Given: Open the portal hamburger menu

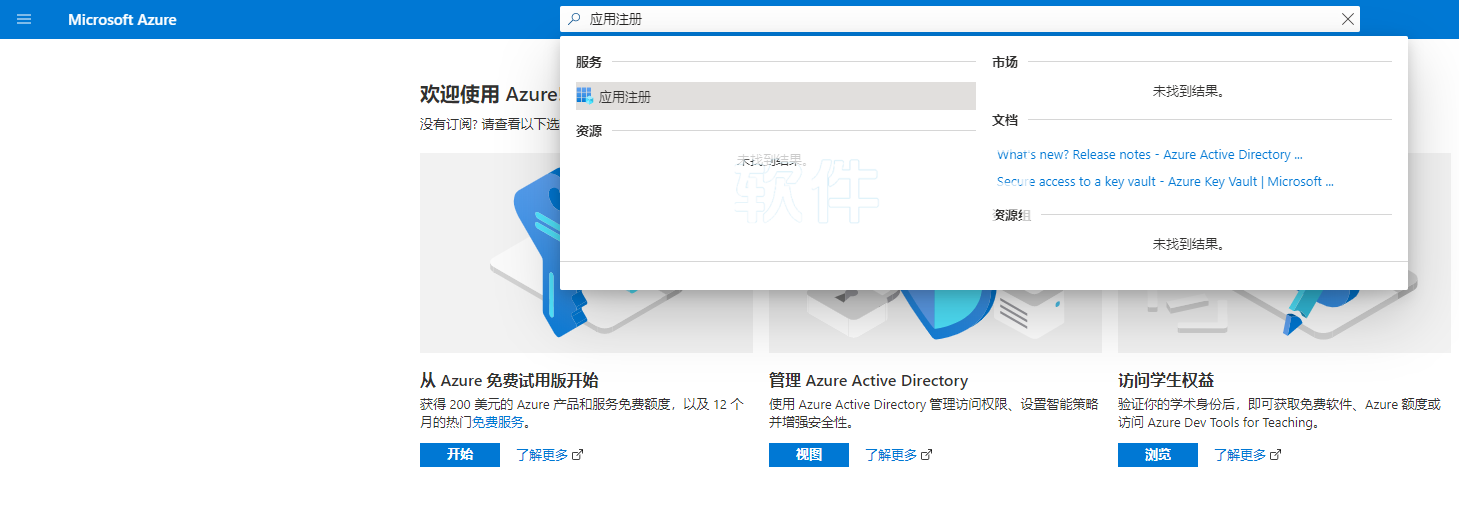Looking at the screenshot, I should tap(24, 19).
